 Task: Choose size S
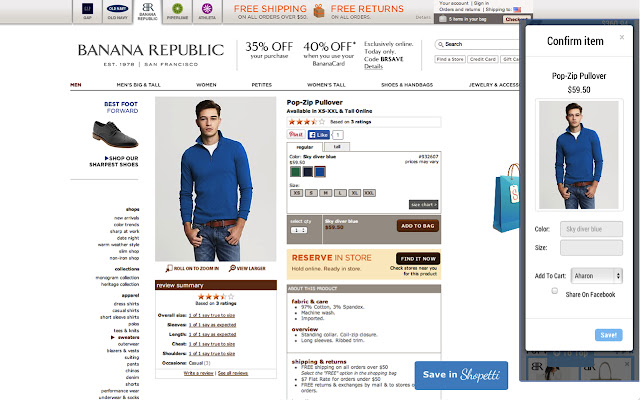[x=311, y=193]
